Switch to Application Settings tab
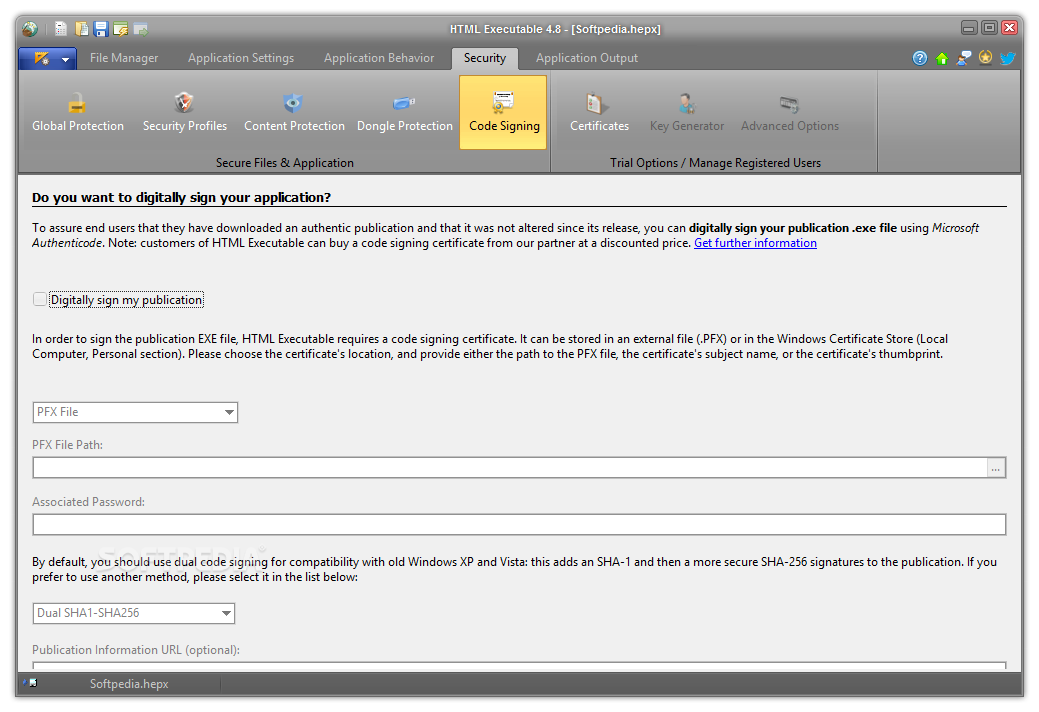Screen dimensions: 1039x712 (241, 58)
